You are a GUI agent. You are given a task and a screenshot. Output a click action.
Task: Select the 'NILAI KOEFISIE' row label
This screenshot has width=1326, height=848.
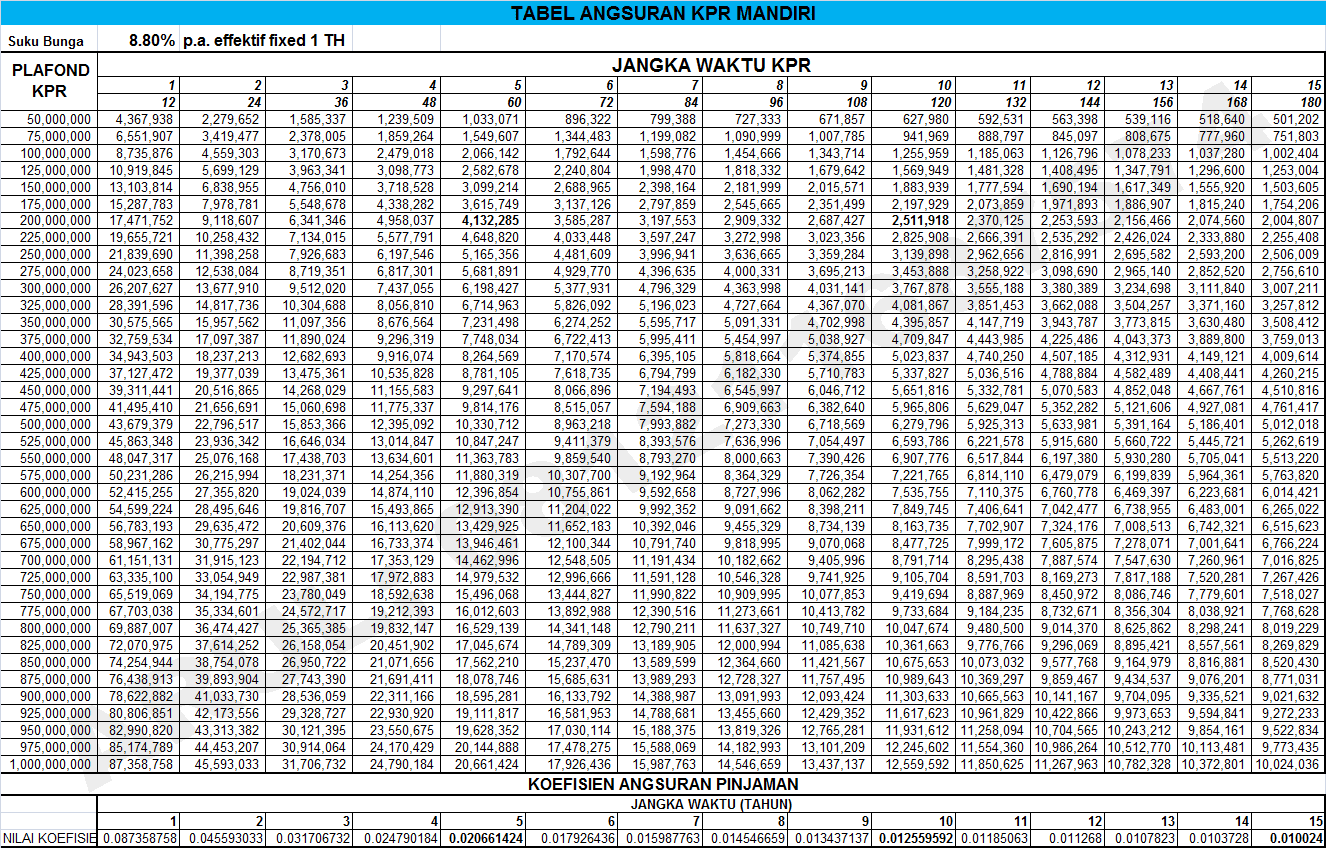pyautogui.click(x=49, y=838)
